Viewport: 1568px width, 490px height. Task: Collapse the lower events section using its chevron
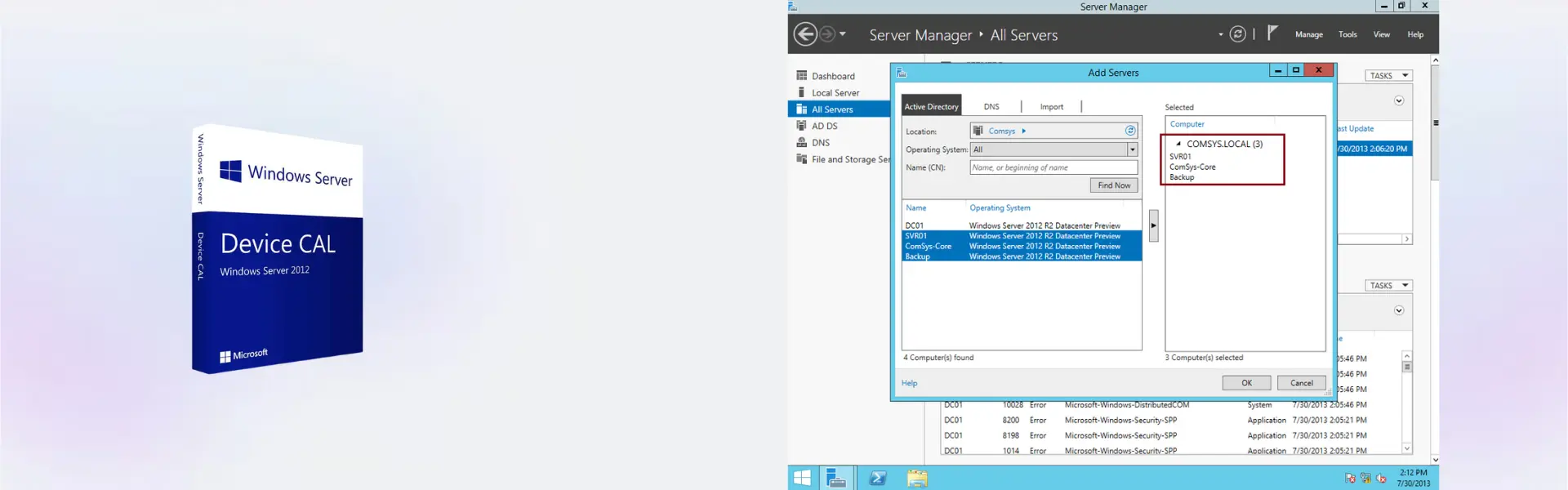(x=1399, y=310)
